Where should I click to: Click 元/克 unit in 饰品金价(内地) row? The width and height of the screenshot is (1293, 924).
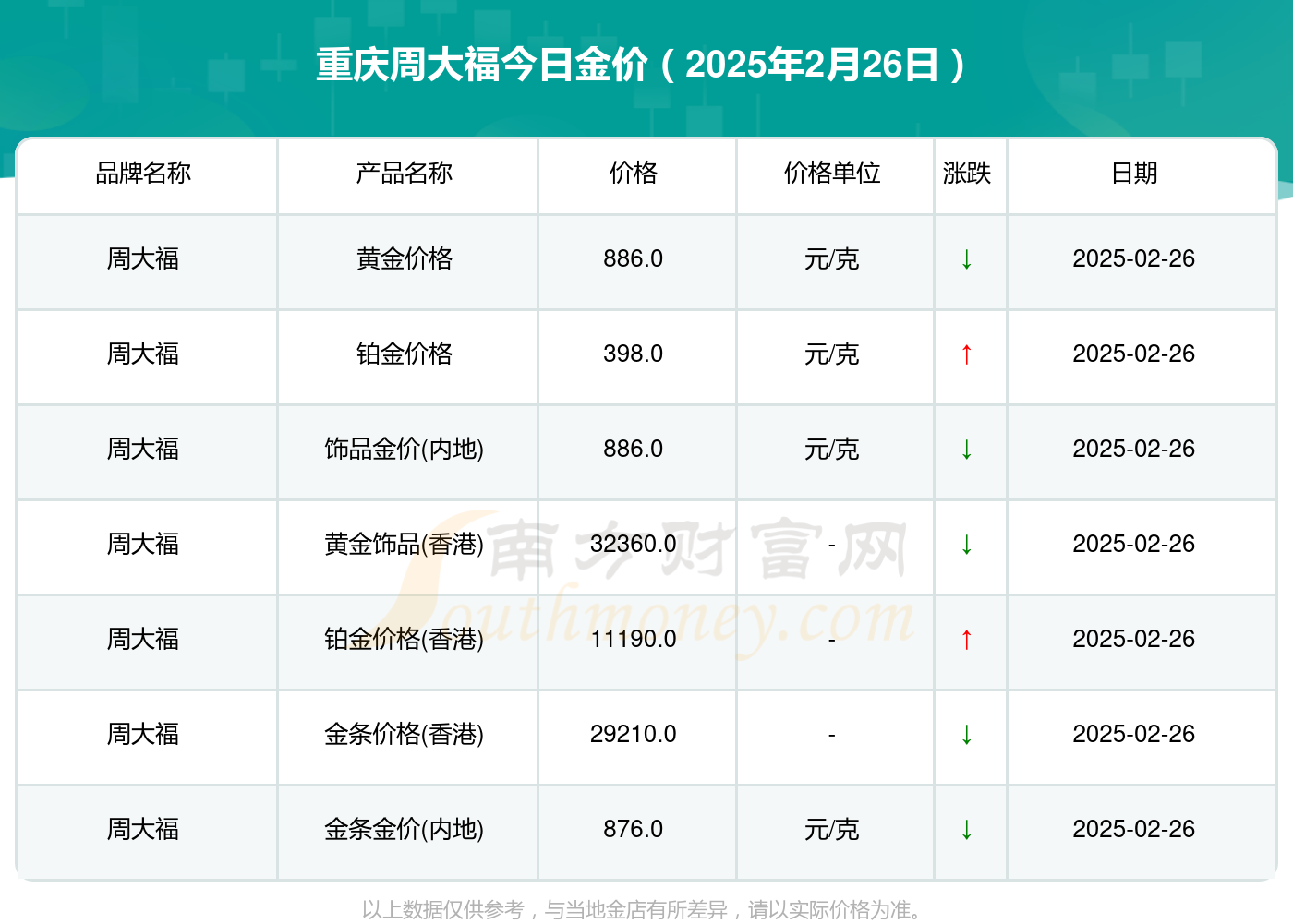click(832, 450)
